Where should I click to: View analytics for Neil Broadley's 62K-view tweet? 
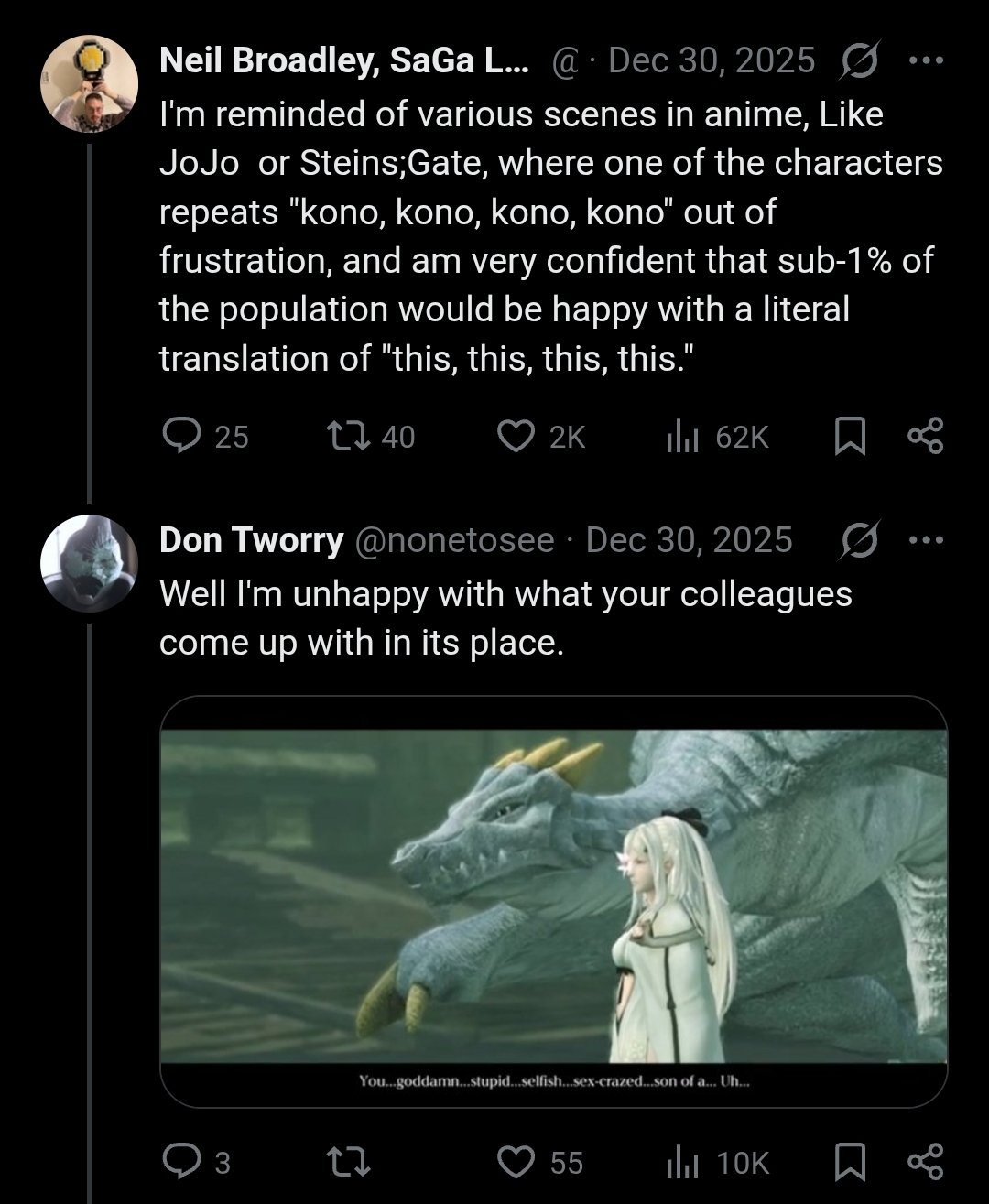(x=682, y=437)
